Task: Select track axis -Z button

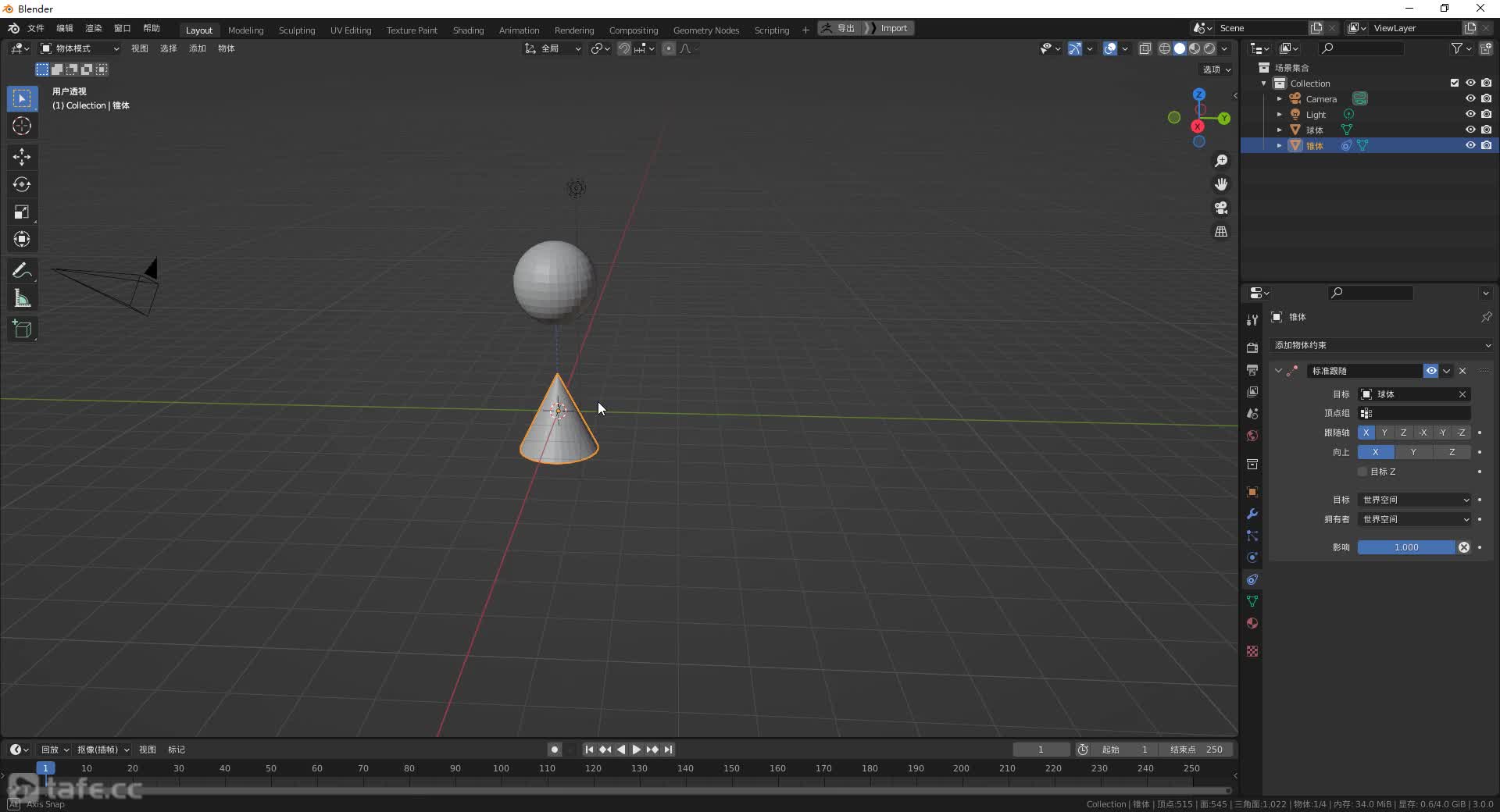Action: (1462, 433)
